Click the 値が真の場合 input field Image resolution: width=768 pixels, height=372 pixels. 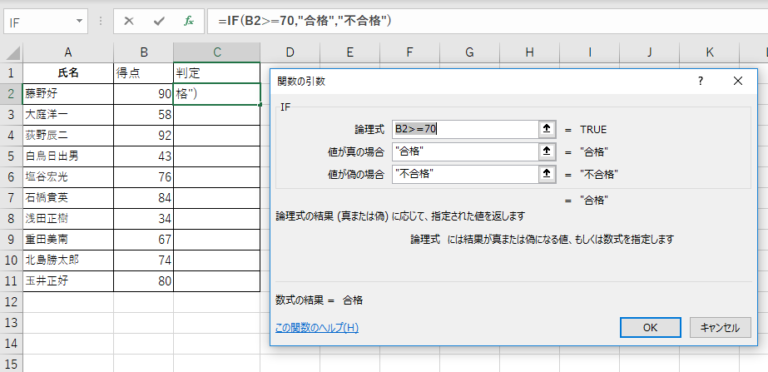pyautogui.click(x=465, y=152)
